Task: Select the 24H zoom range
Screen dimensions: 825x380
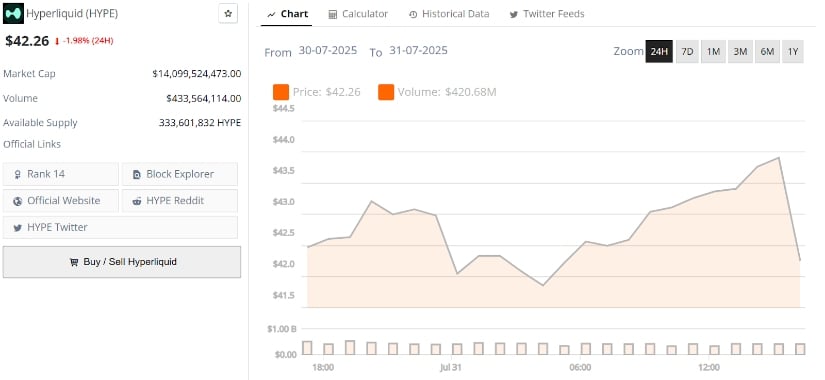Action: (659, 52)
